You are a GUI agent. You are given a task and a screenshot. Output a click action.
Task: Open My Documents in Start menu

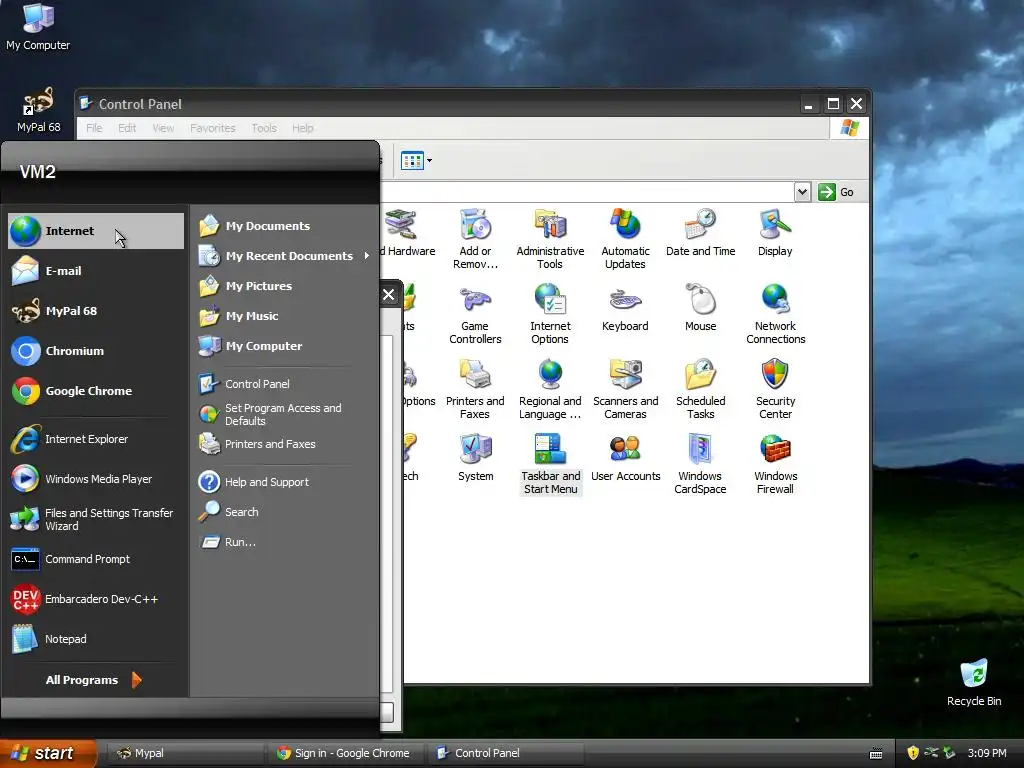pyautogui.click(x=284, y=226)
